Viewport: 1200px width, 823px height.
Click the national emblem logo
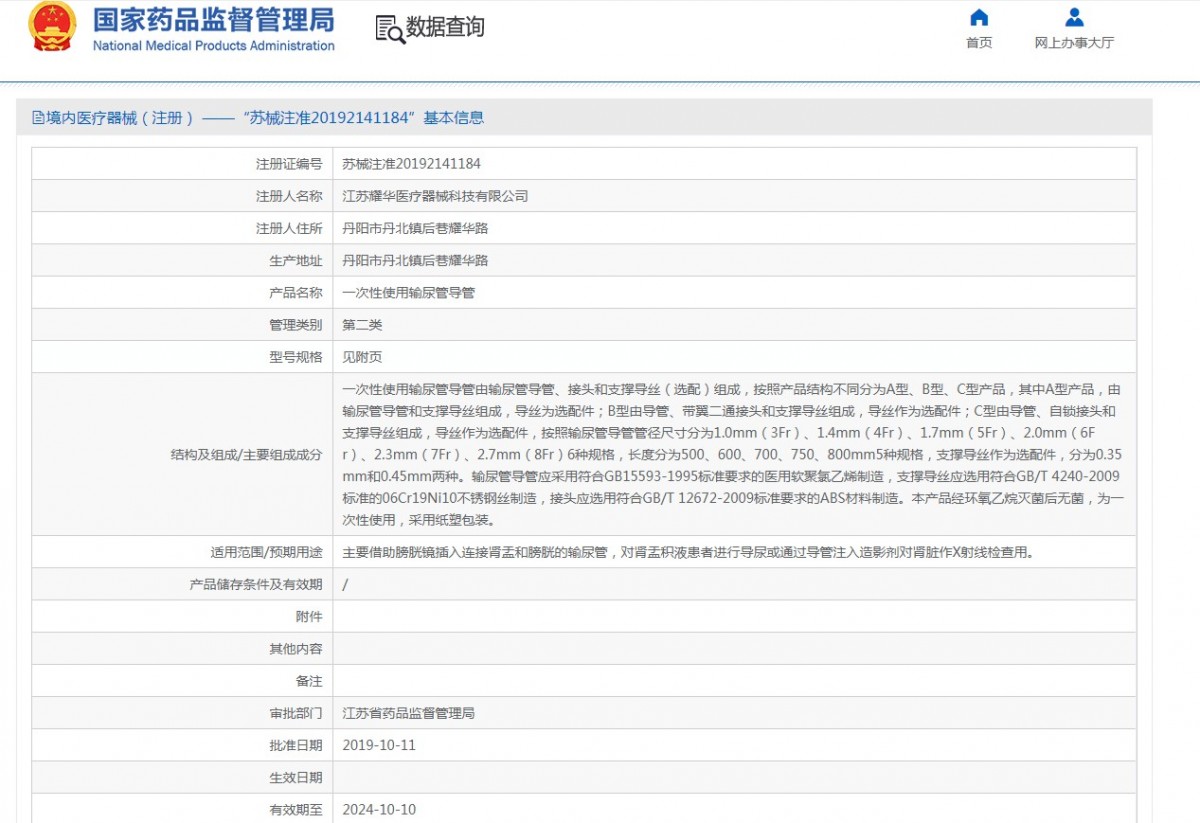(52, 27)
